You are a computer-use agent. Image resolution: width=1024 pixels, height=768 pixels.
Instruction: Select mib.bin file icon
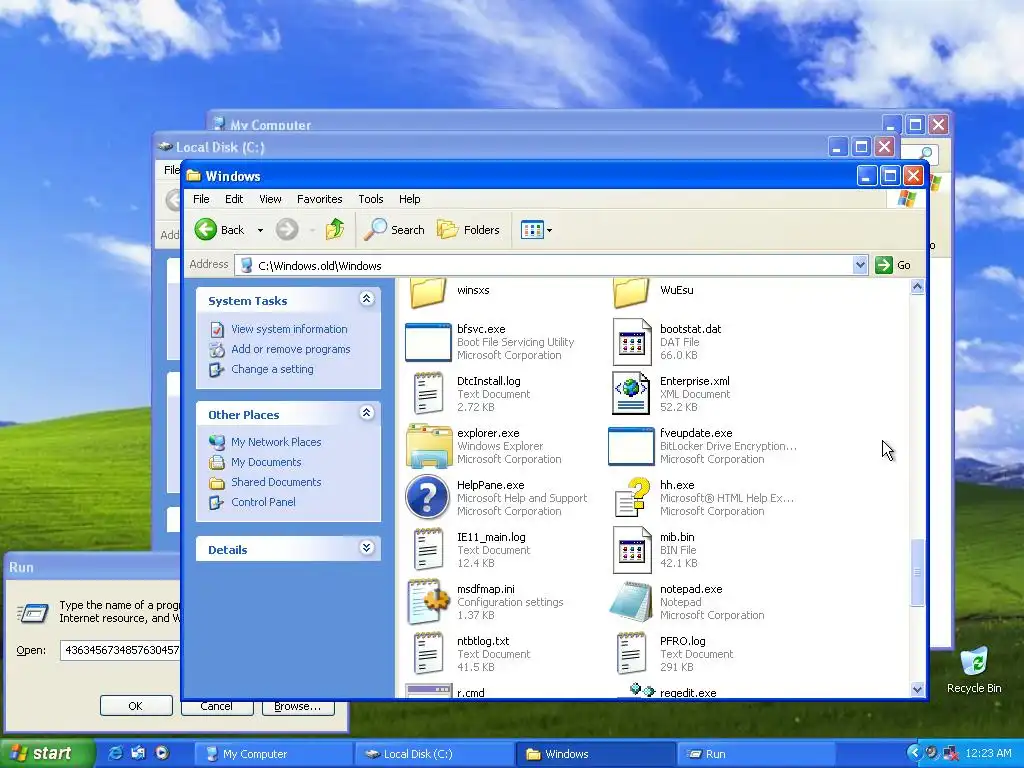[632, 550]
